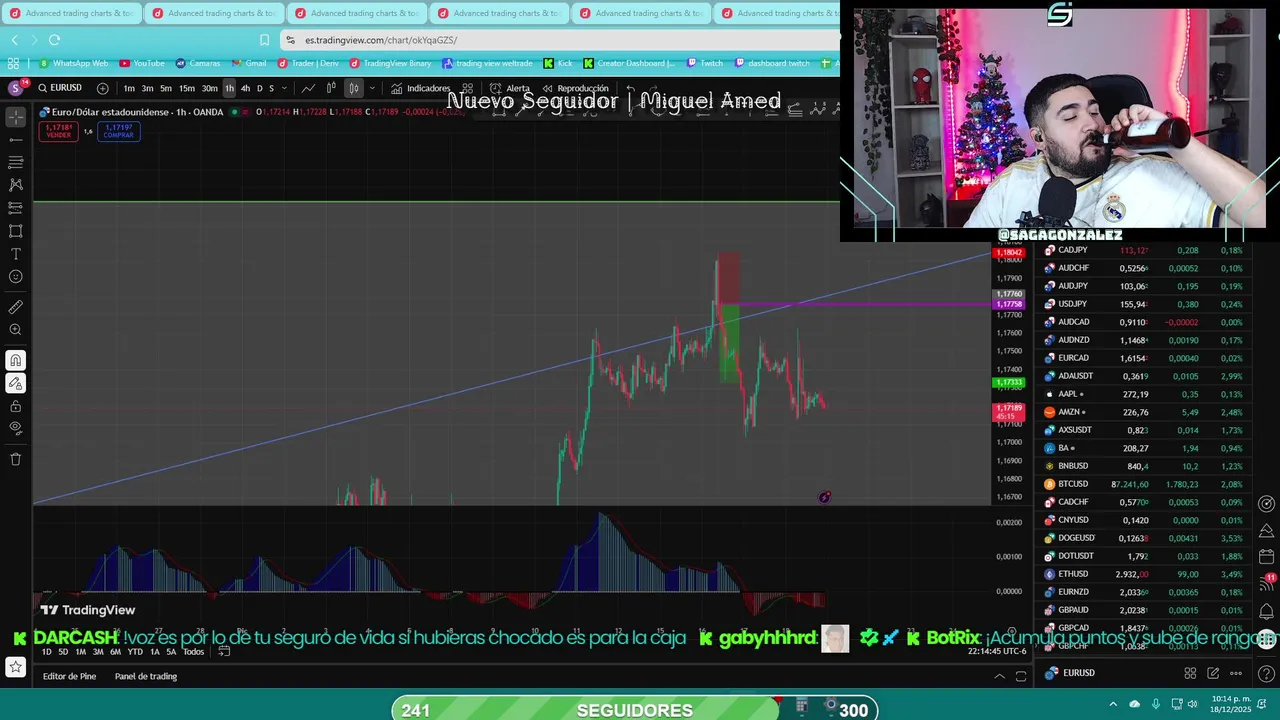The image size is (1280, 720).
Task: Open the YouTube bookmark
Action: 142,63
